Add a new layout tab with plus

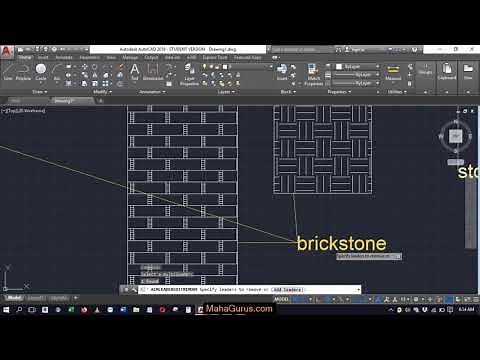tap(76, 298)
